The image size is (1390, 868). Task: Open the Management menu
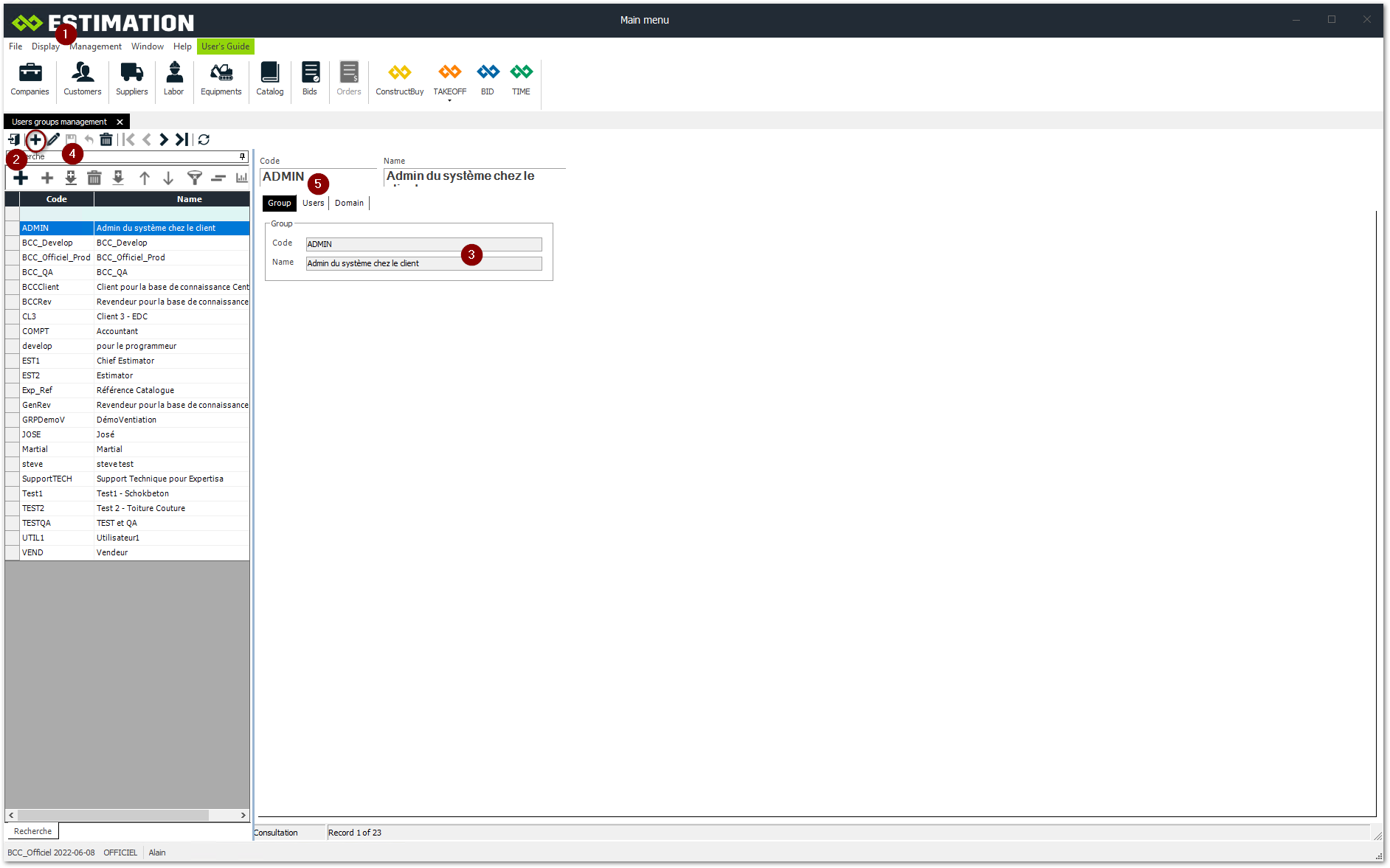[96, 46]
